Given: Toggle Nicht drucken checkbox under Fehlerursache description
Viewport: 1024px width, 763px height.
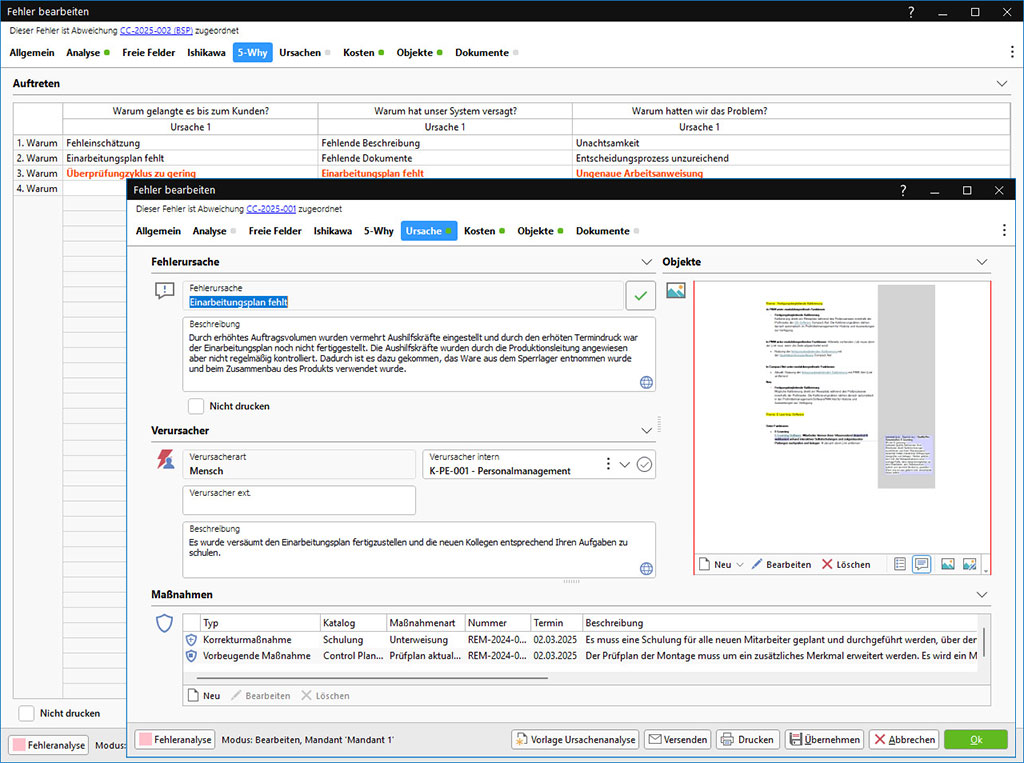Looking at the screenshot, I should click(197, 406).
